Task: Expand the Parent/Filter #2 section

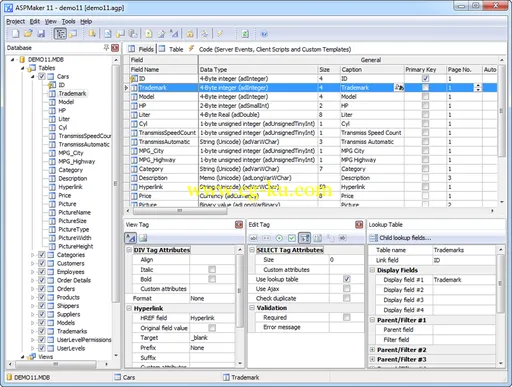Action: 372,350
